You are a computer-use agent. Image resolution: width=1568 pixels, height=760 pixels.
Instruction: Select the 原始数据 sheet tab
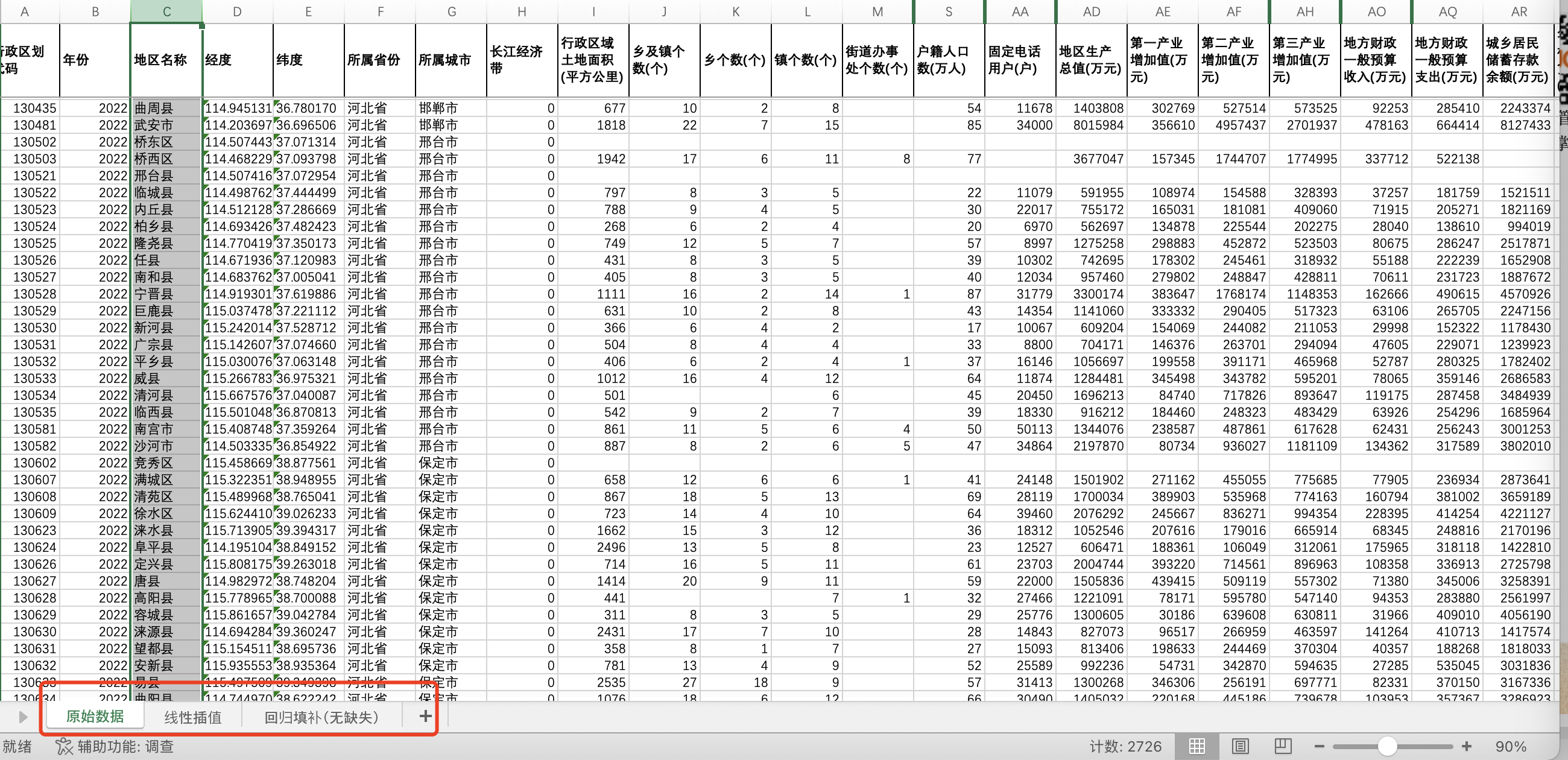click(x=95, y=717)
